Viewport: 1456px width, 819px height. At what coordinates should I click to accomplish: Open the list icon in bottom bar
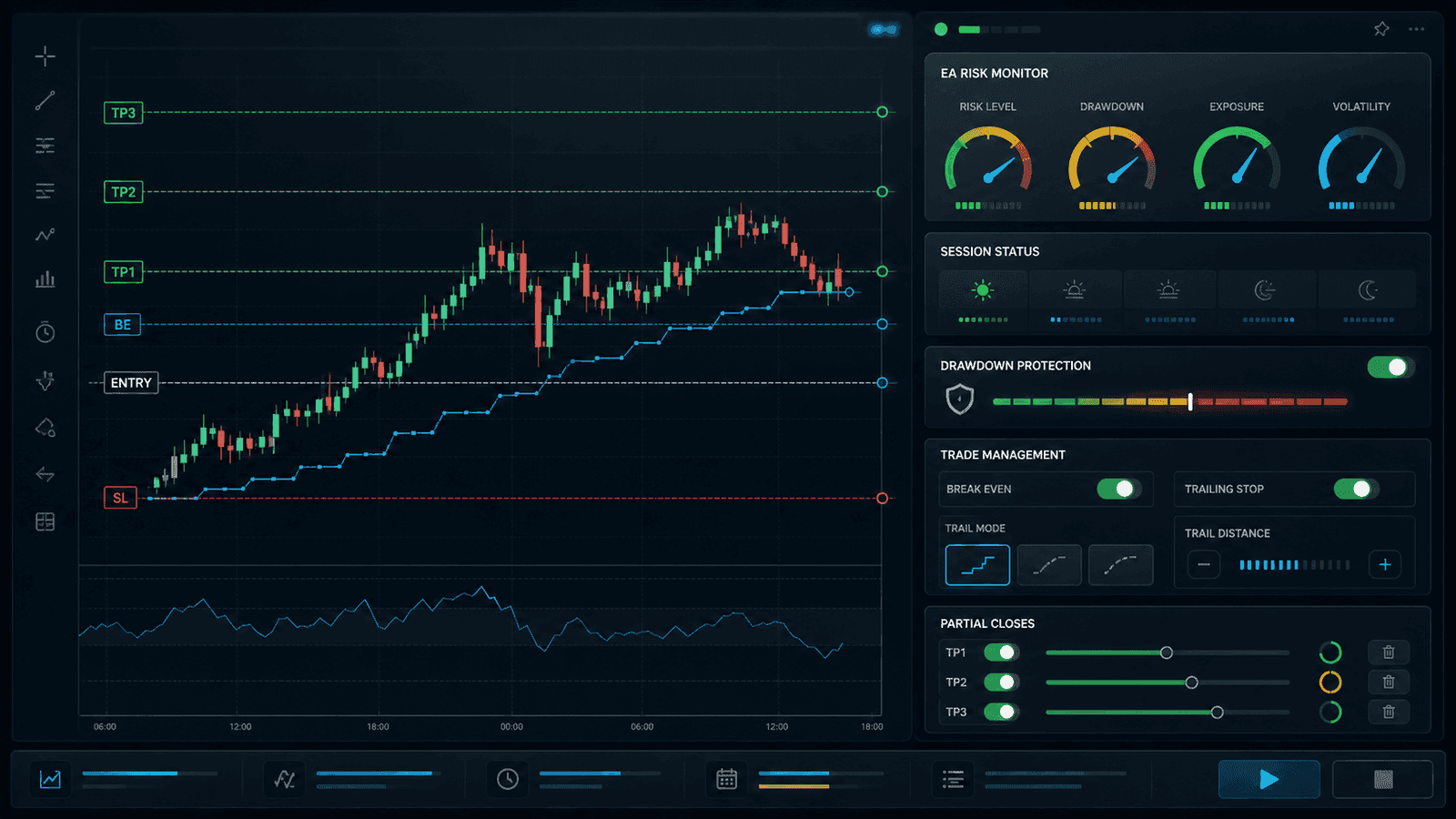tap(953, 779)
